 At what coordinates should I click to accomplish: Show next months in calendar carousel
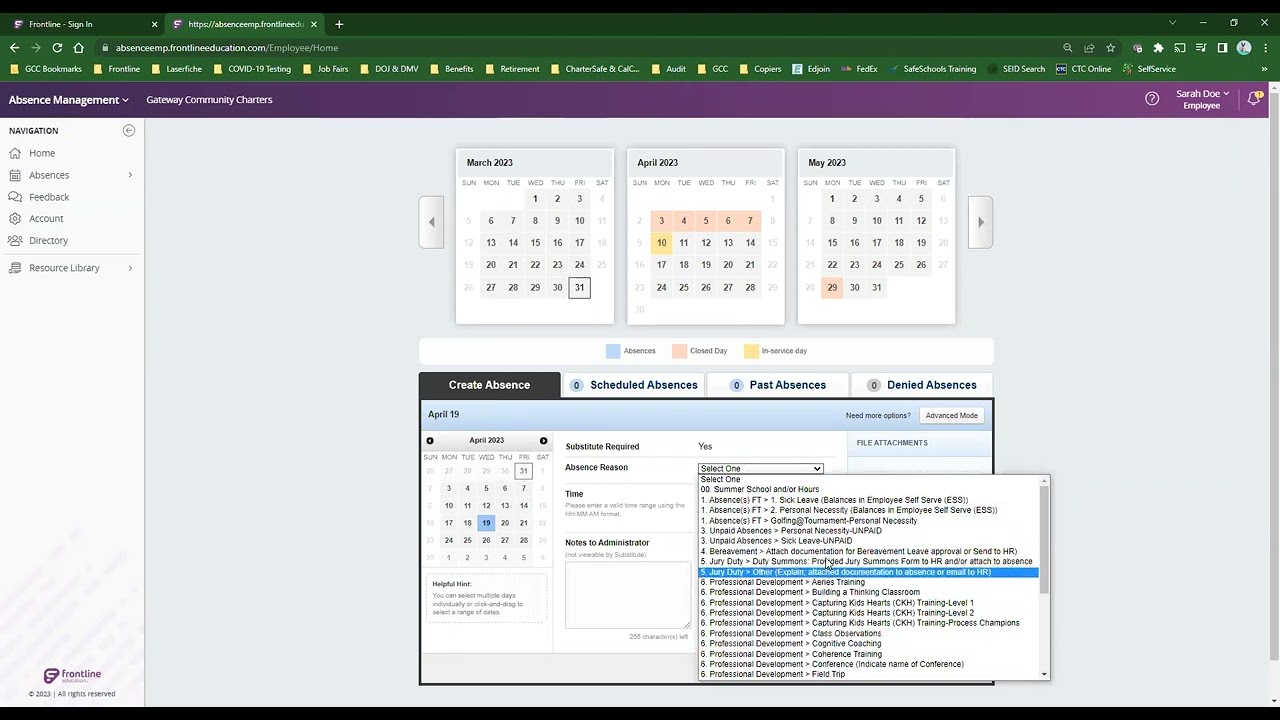[x=980, y=222]
